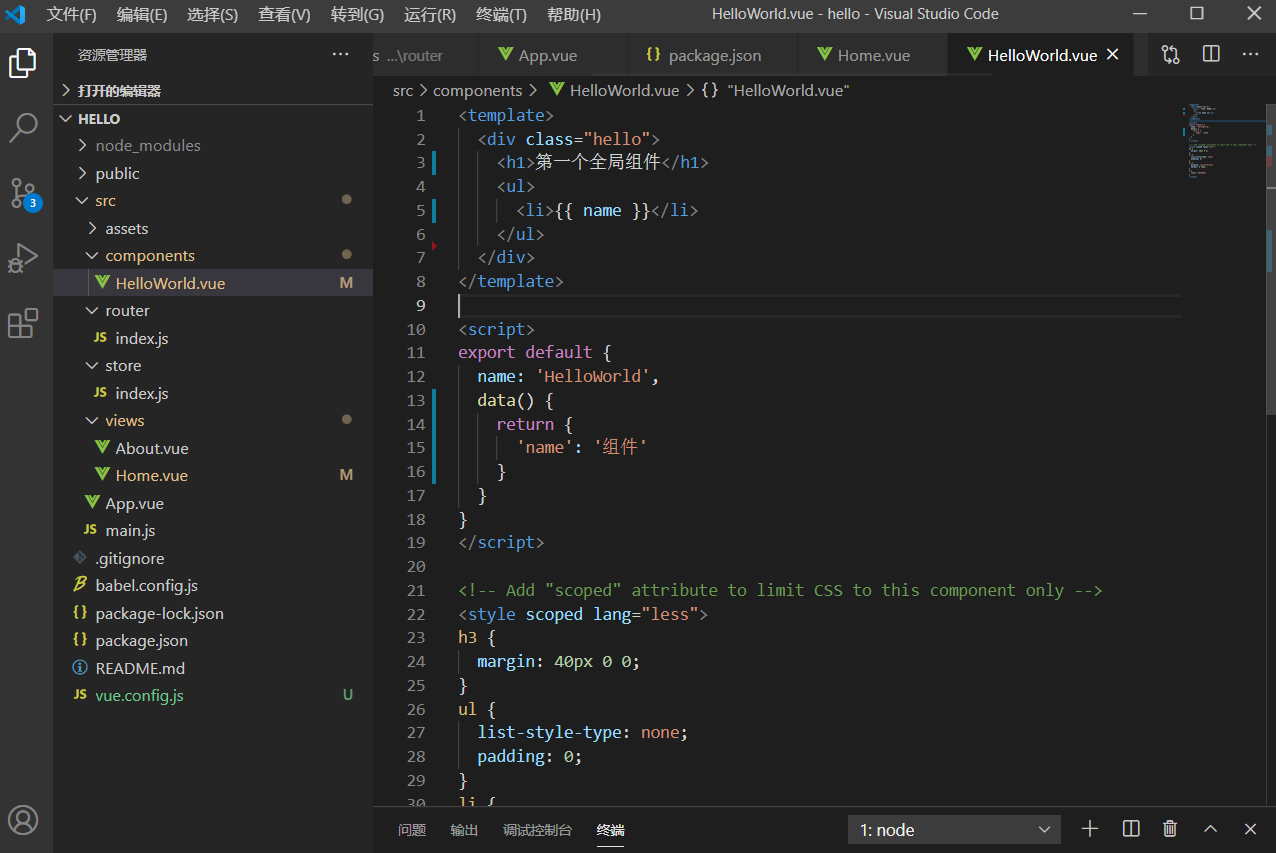Expand the node_modules folder
1276x853 pixels.
click(x=213, y=146)
